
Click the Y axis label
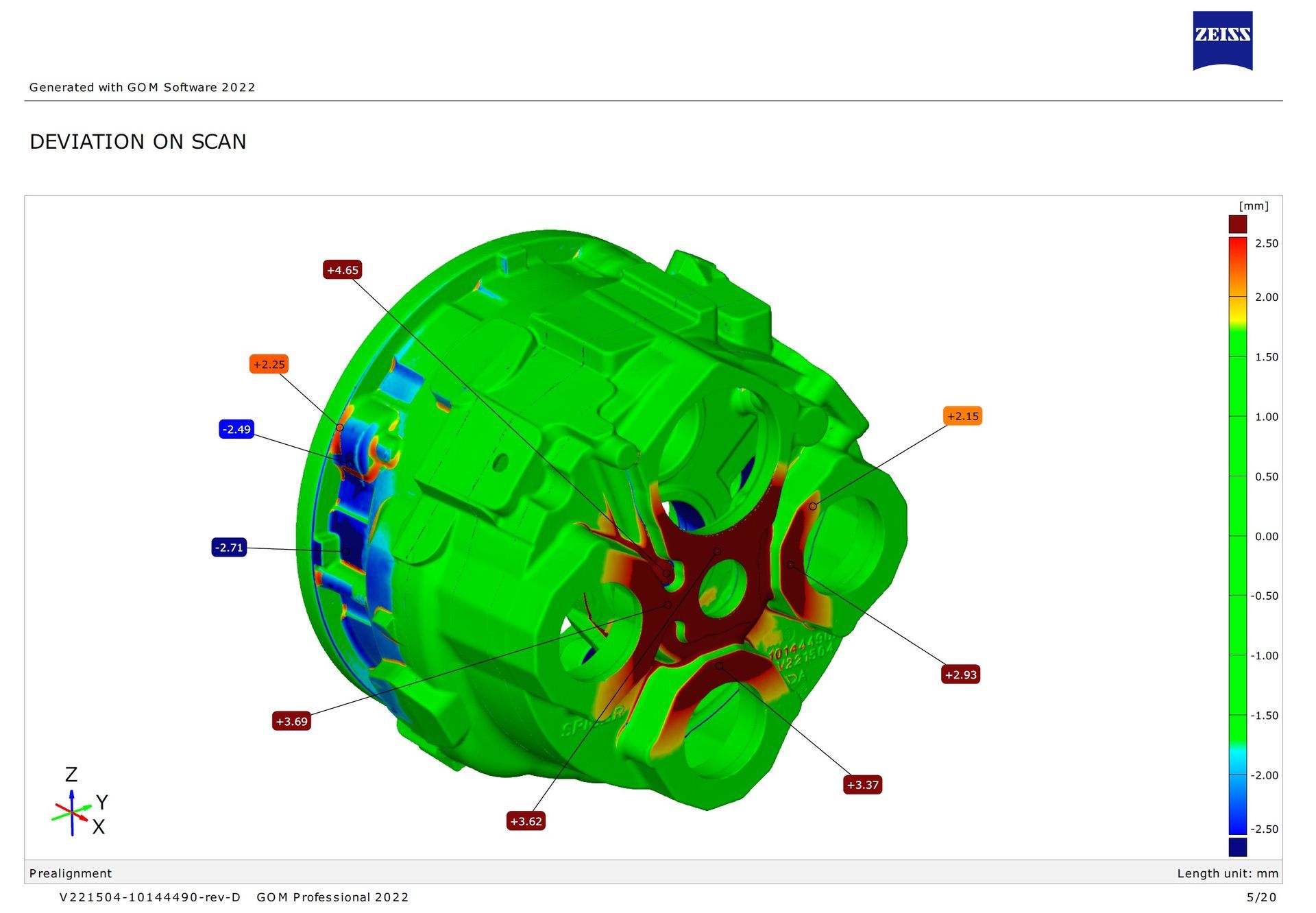(x=102, y=802)
